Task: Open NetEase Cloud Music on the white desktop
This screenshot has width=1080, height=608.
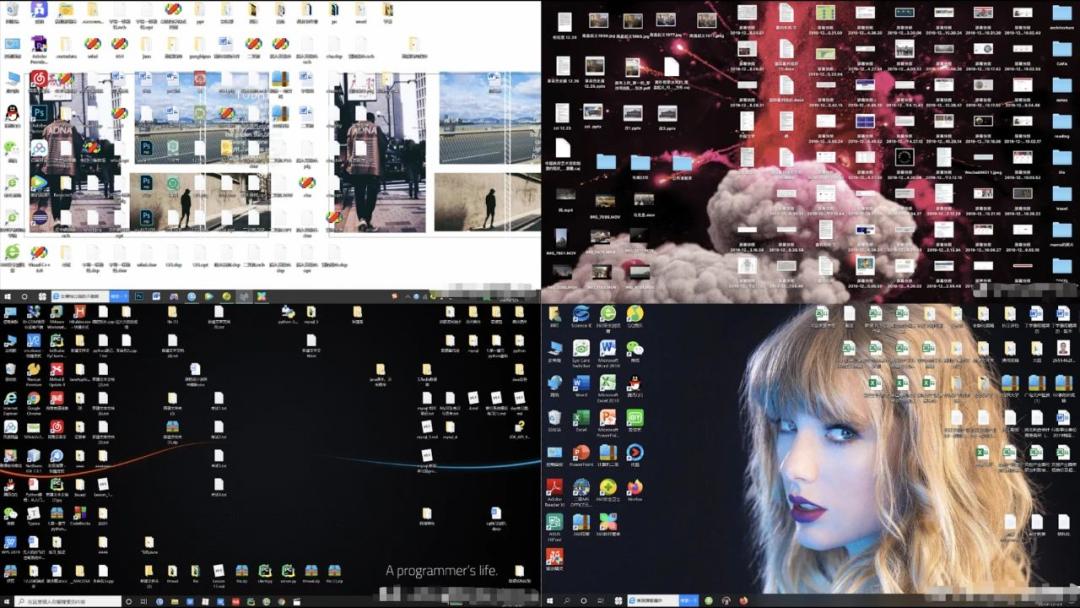Action: click(x=39, y=78)
